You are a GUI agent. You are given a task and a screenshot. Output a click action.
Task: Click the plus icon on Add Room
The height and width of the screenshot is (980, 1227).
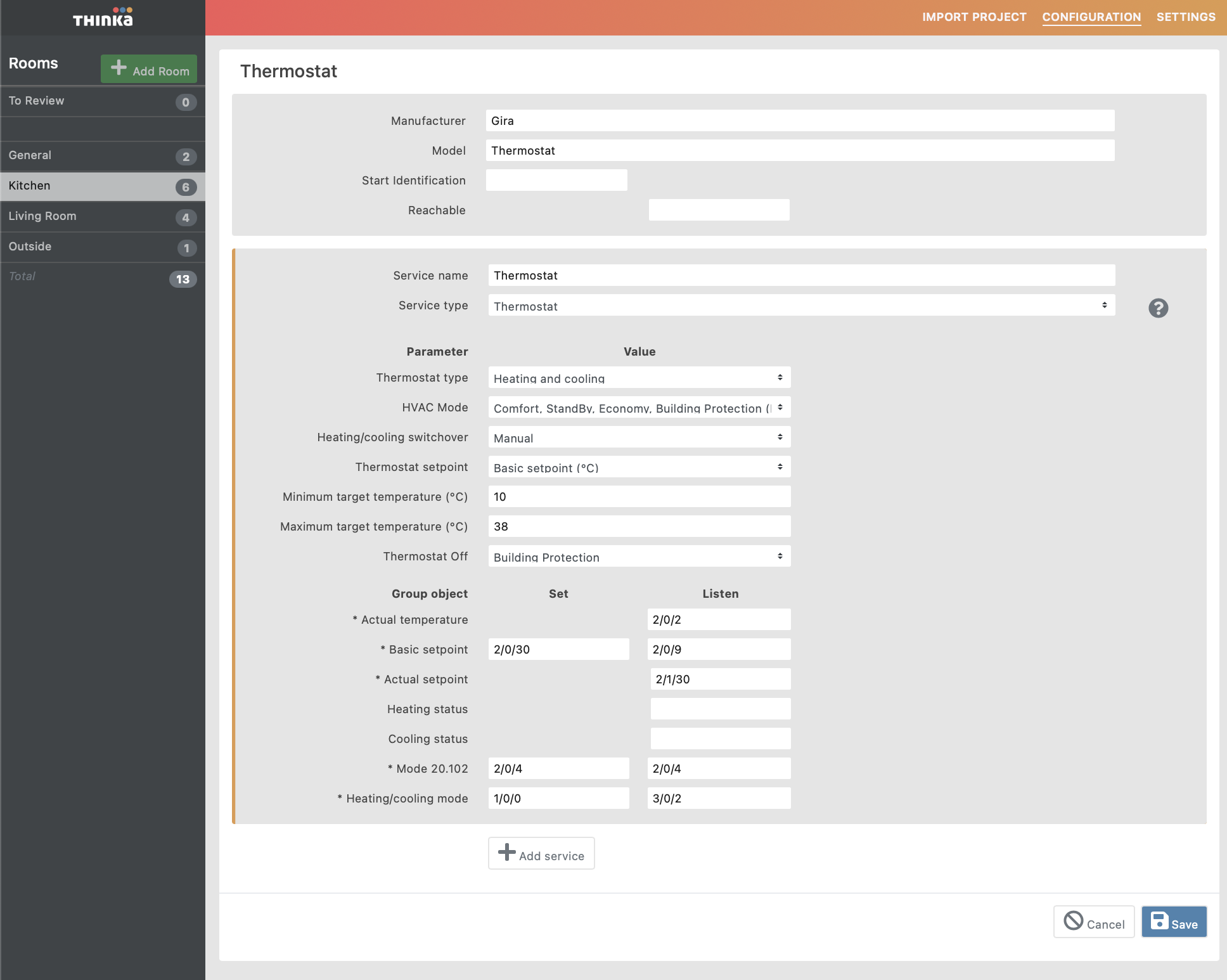(119, 68)
